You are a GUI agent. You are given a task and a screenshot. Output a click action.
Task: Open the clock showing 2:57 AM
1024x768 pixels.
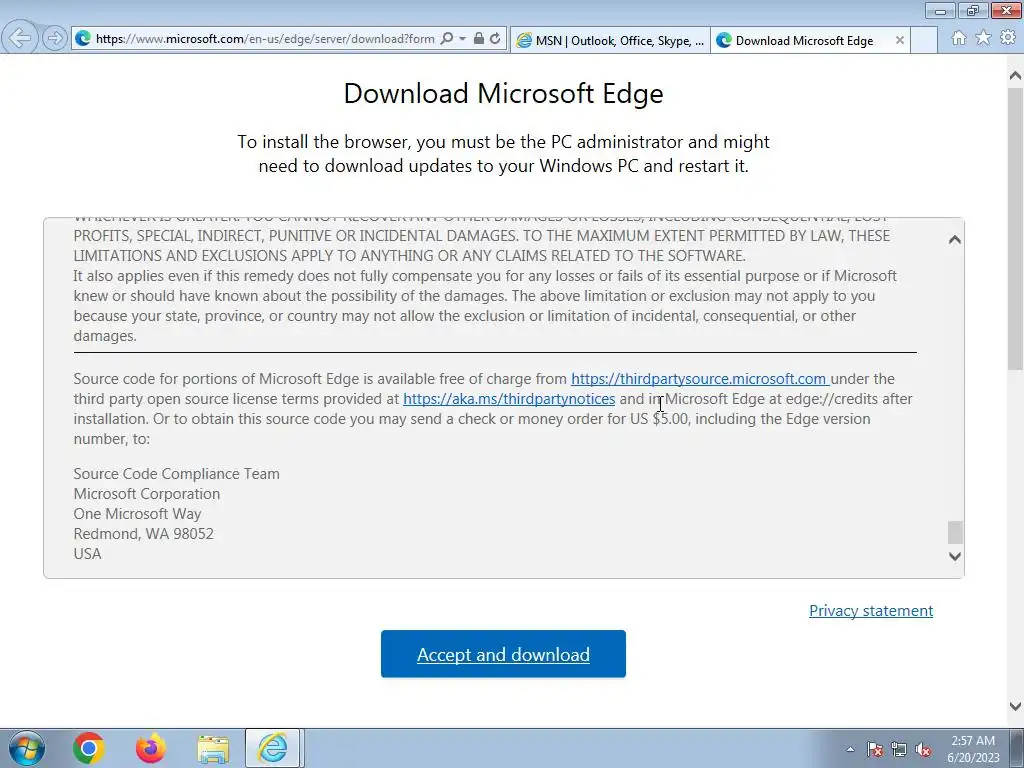tap(973, 749)
